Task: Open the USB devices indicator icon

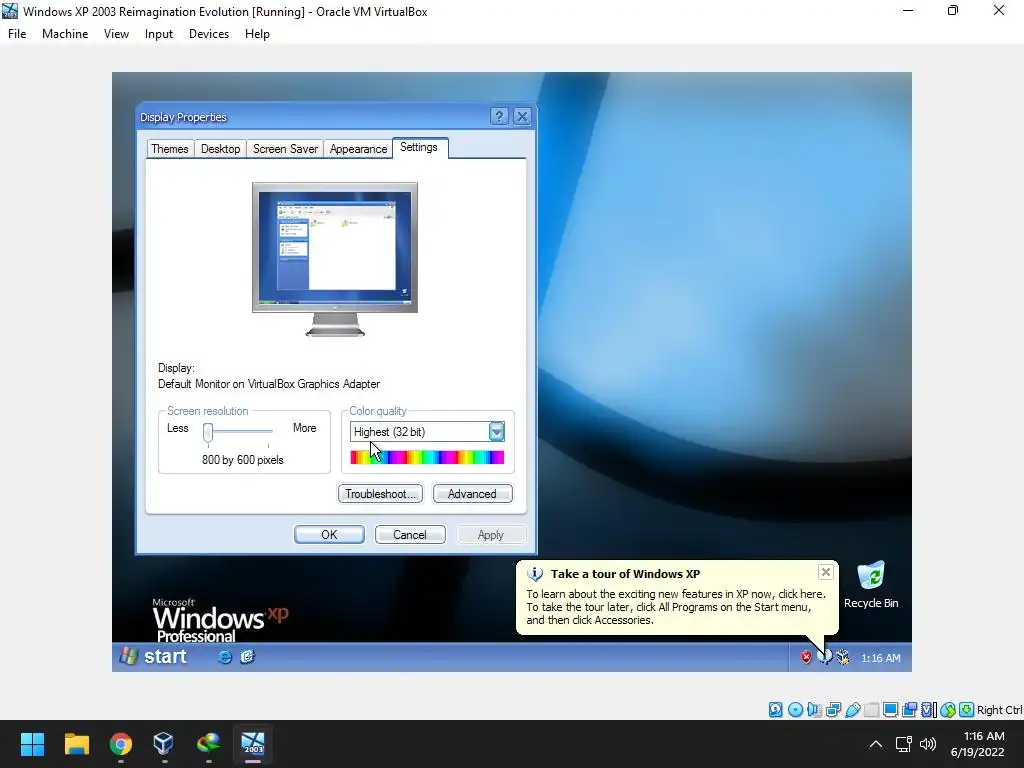Action: tap(852, 710)
